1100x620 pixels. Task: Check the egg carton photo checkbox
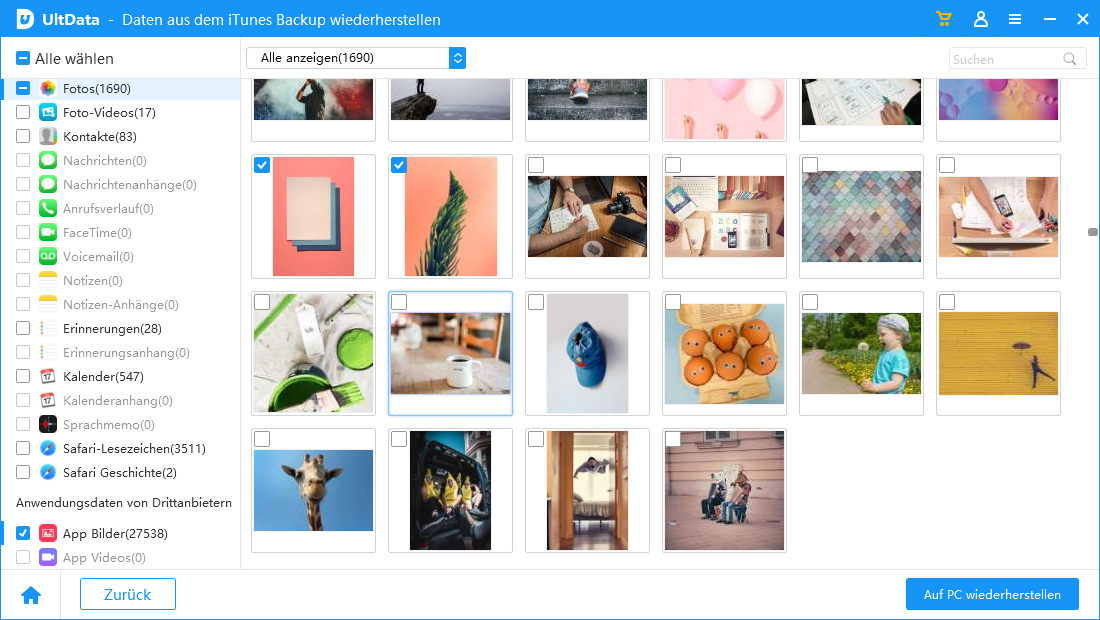pos(673,302)
